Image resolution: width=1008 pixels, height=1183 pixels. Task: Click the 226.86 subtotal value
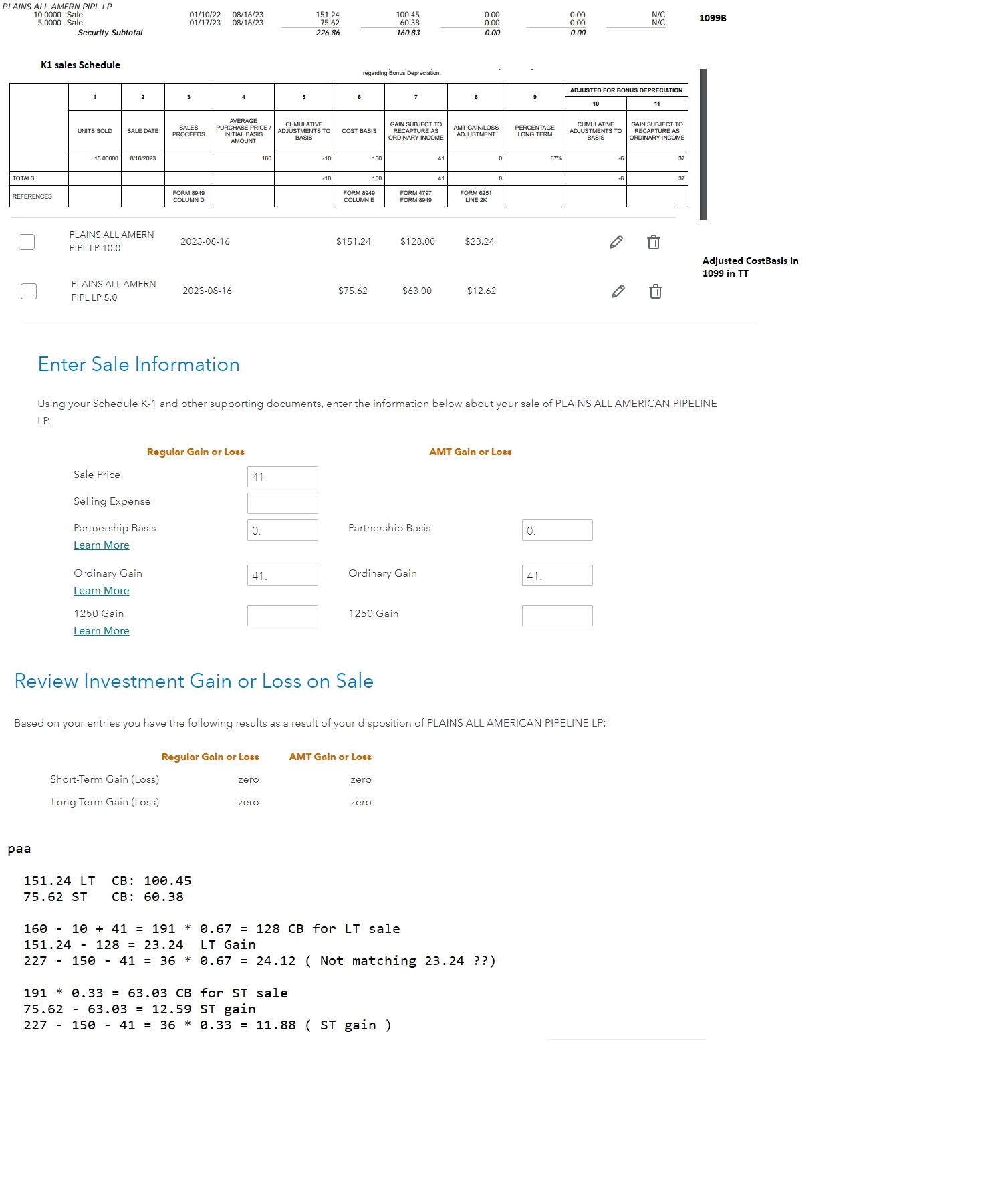tap(328, 33)
